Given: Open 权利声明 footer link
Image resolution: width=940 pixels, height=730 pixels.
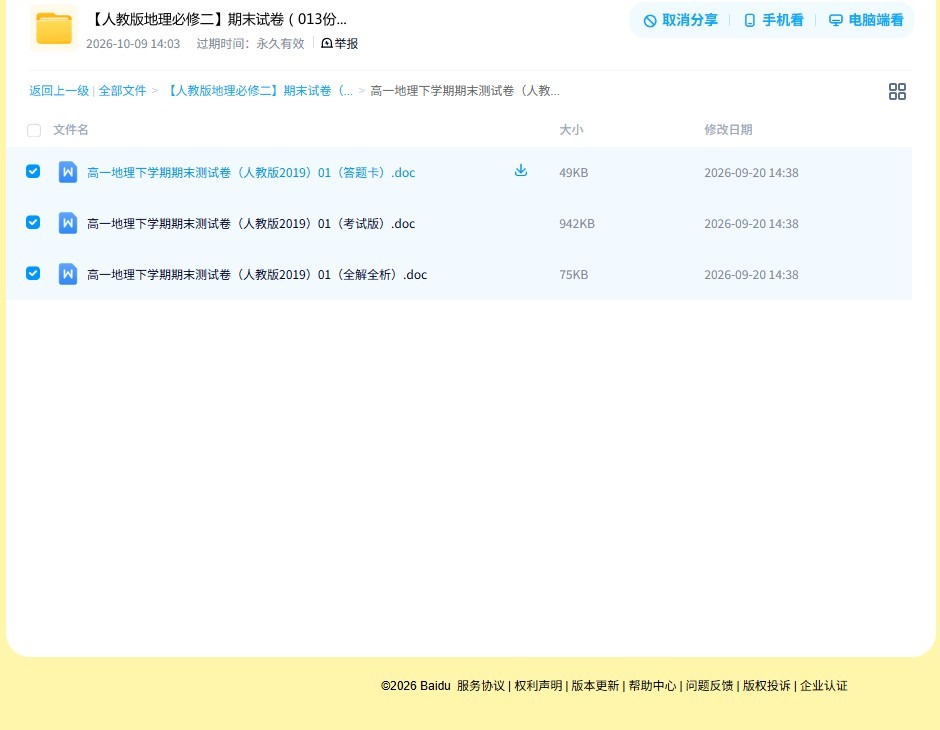Looking at the screenshot, I should tap(538, 685).
